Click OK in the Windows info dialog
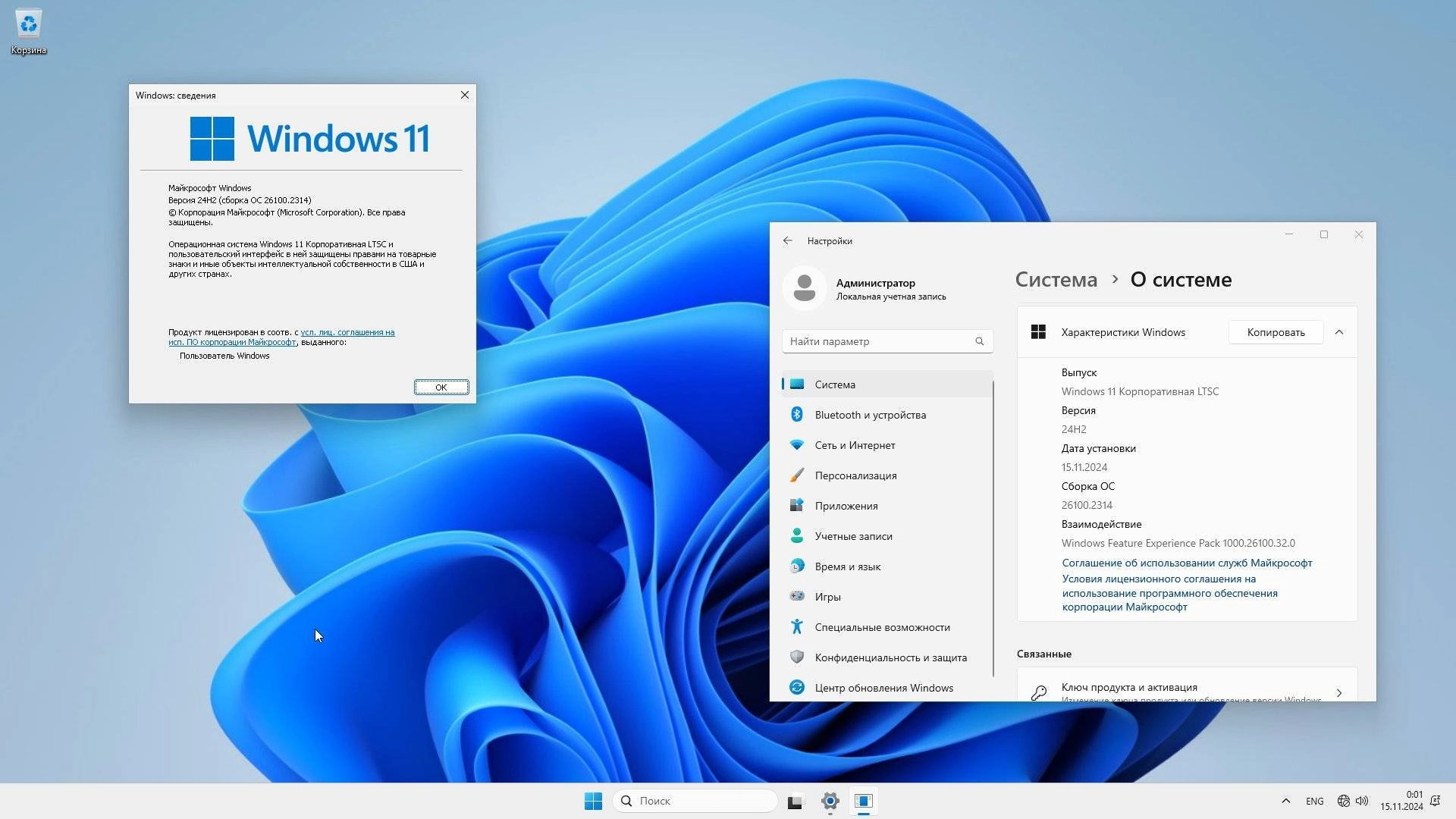The height and width of the screenshot is (819, 1456). pyautogui.click(x=441, y=387)
